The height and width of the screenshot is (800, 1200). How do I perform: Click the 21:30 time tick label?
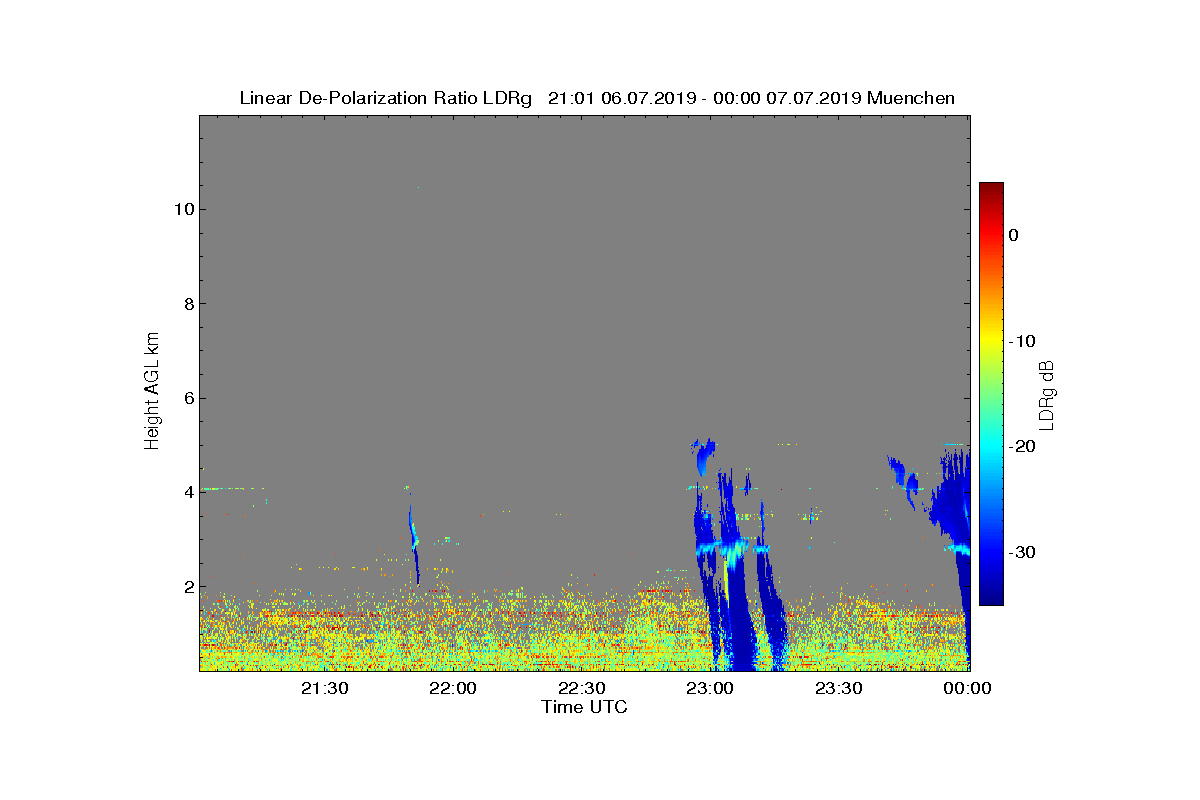[x=324, y=688]
